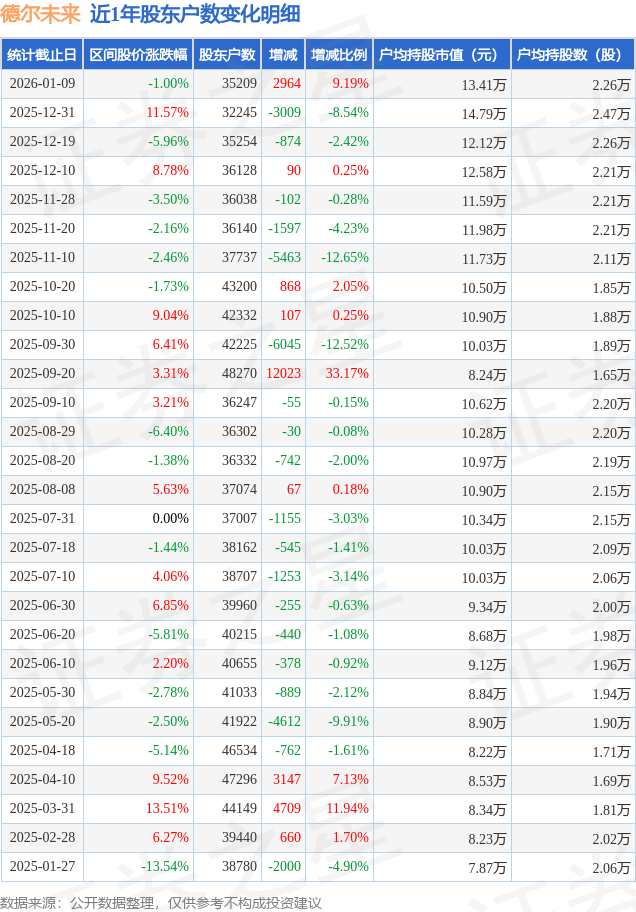Select the 48270 shareholder count cell
The width and height of the screenshot is (636, 912).
(x=238, y=374)
